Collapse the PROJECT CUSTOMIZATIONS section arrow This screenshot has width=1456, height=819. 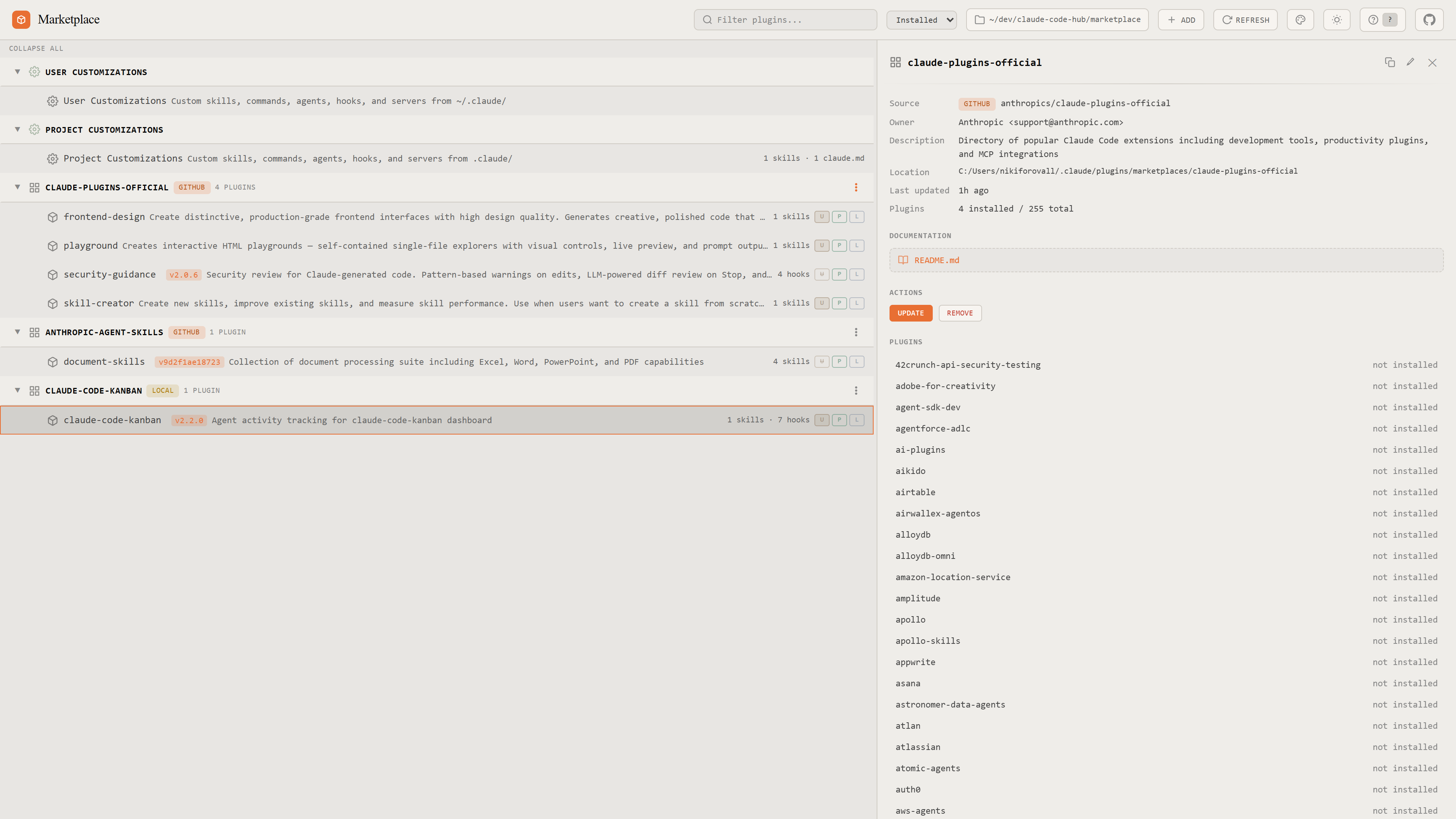click(17, 129)
